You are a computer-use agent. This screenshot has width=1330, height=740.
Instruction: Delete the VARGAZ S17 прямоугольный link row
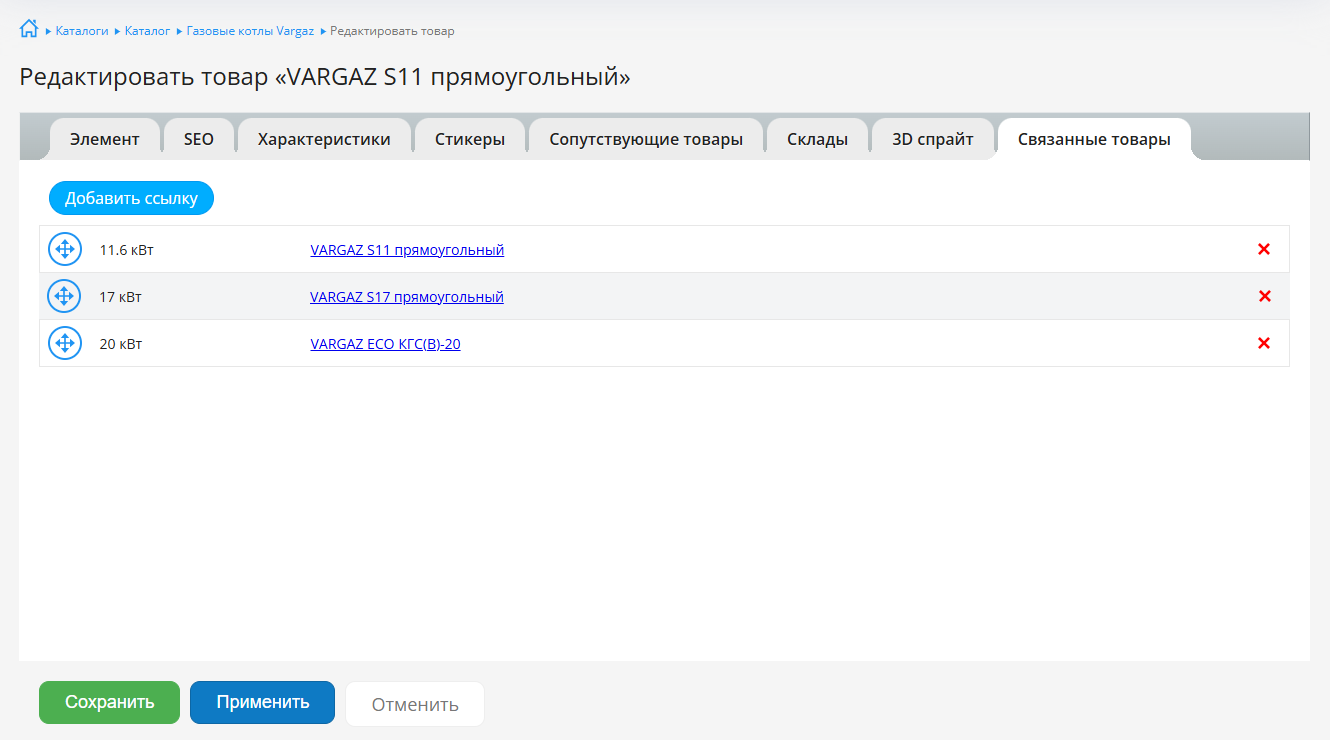(x=1264, y=296)
